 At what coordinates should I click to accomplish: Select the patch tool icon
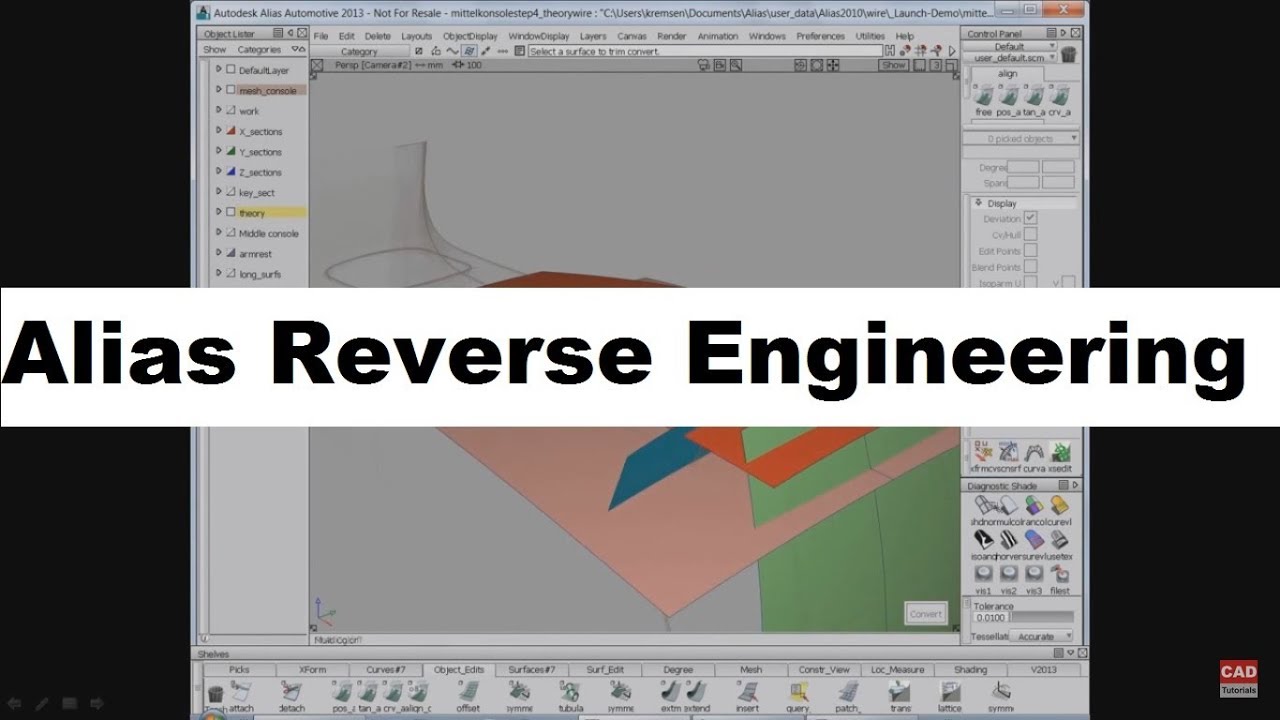(x=848, y=692)
